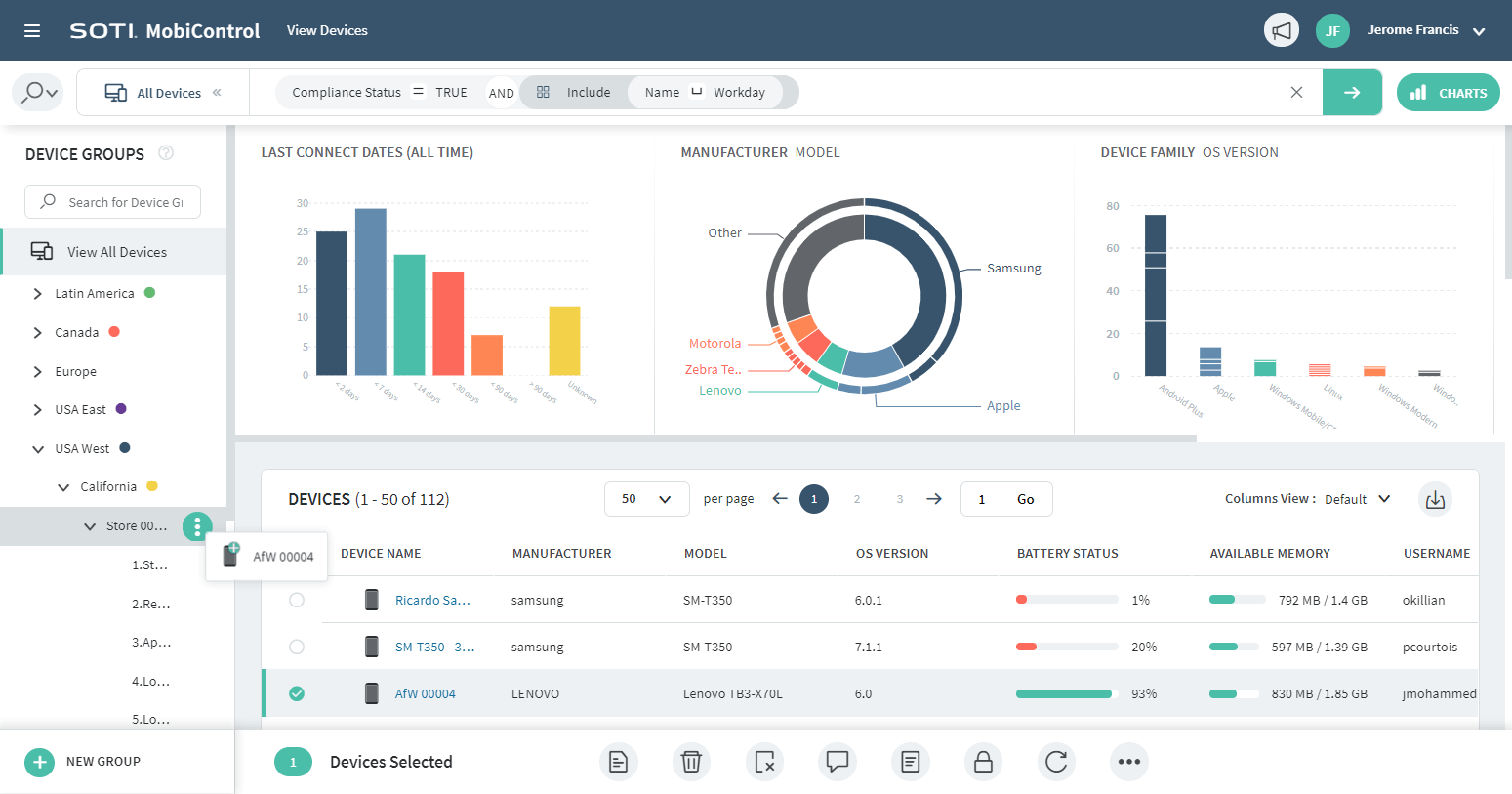
Task: Open the per page count dropdown showing 50
Action: point(646,498)
